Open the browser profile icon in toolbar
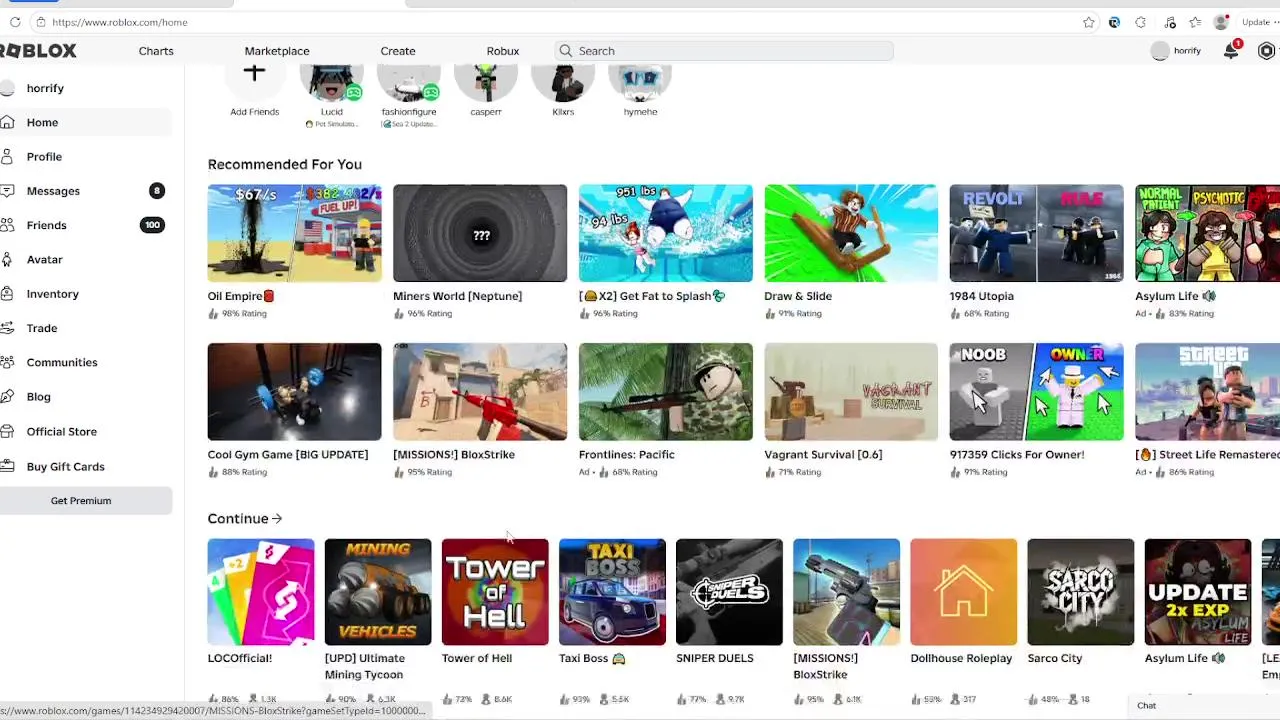This screenshot has width=1280, height=720. [1220, 22]
